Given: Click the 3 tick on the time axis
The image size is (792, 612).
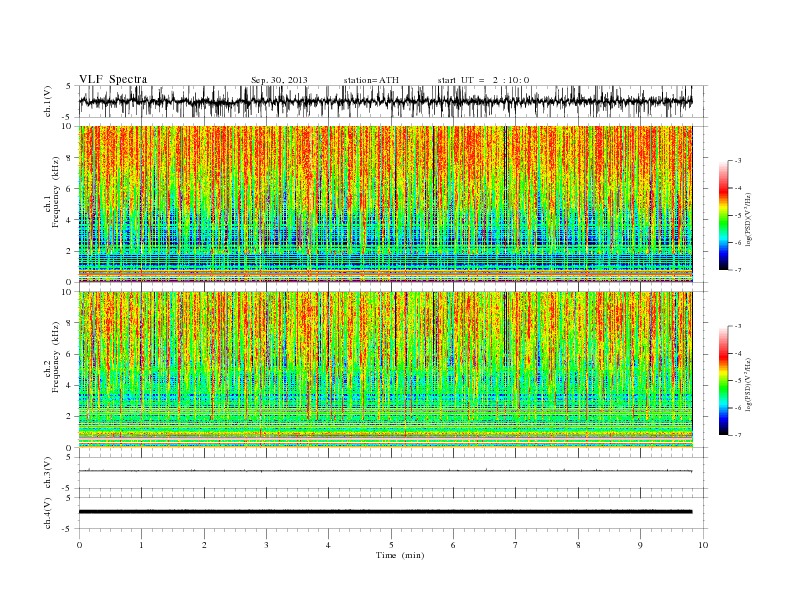Looking at the screenshot, I should tap(266, 545).
